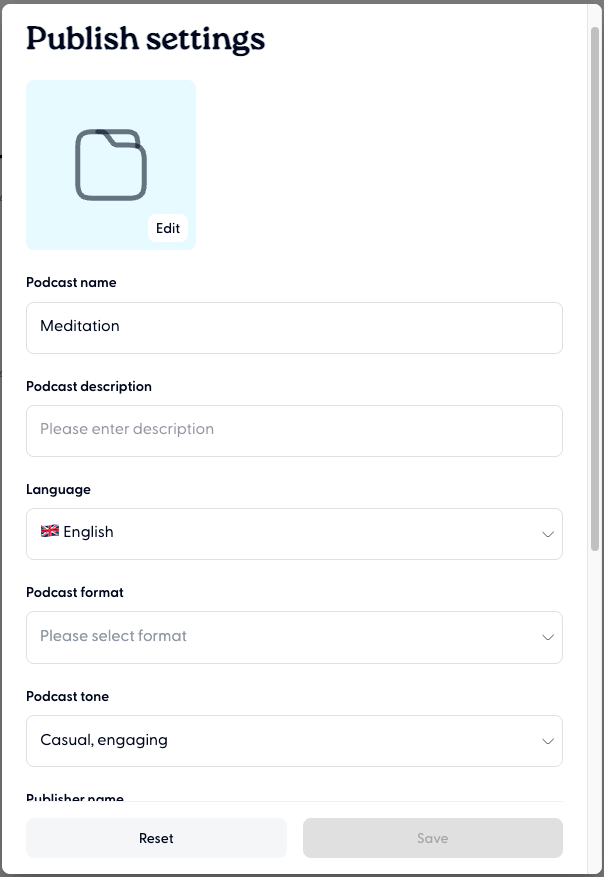Click the folder icon in the cover placeholder

click(x=111, y=164)
